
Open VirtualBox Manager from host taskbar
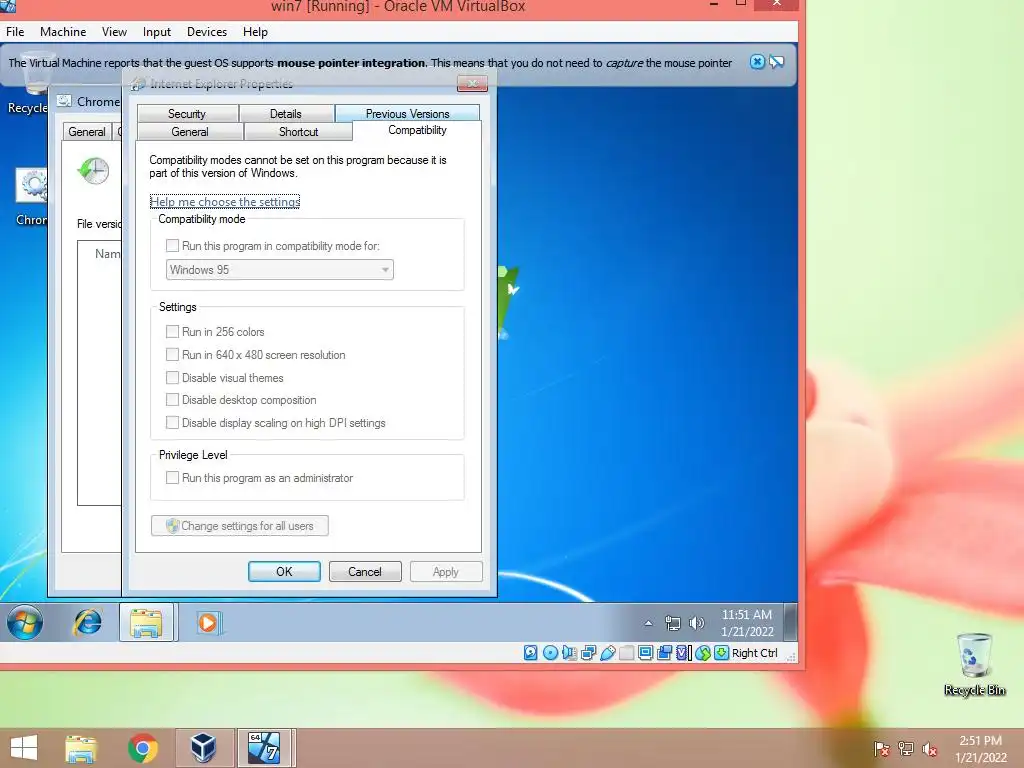(202, 748)
